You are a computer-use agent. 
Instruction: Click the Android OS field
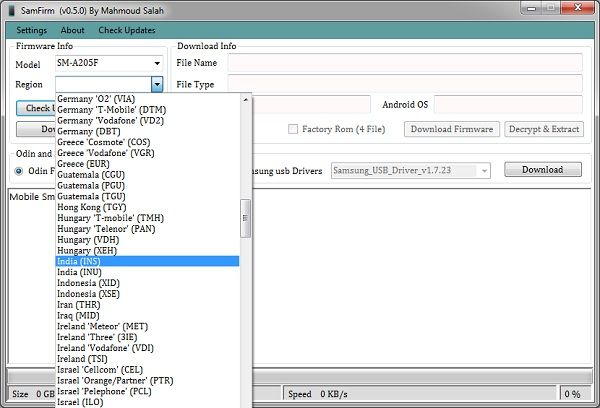[508, 104]
